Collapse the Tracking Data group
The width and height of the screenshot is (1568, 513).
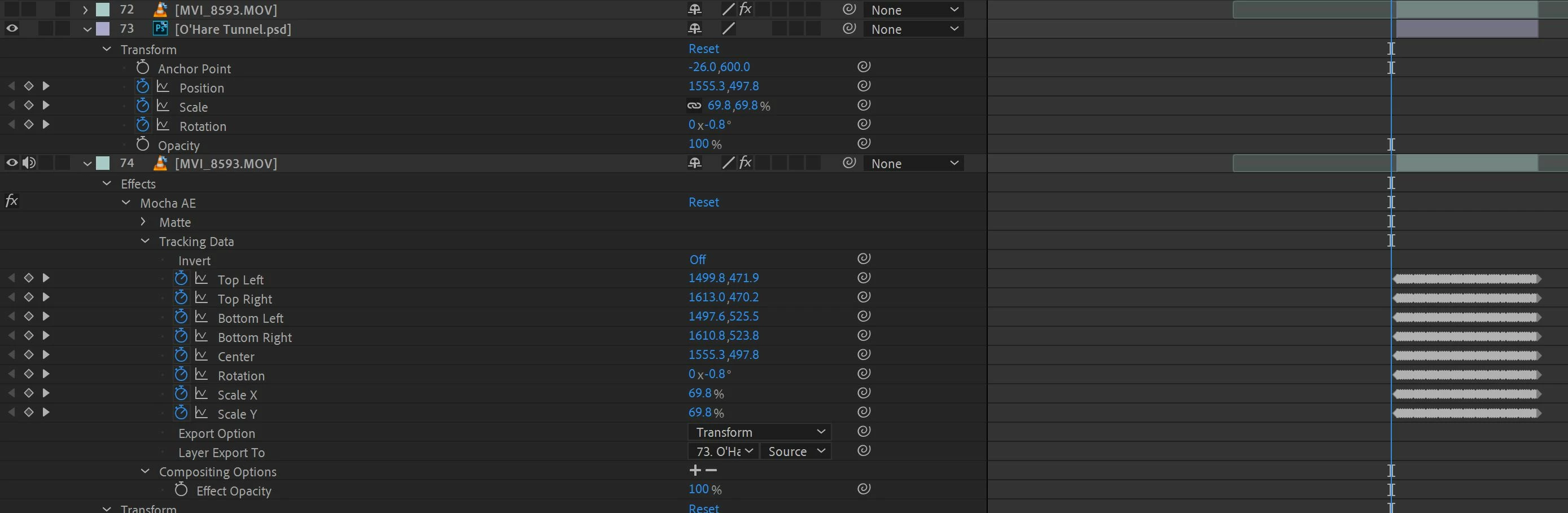145,241
